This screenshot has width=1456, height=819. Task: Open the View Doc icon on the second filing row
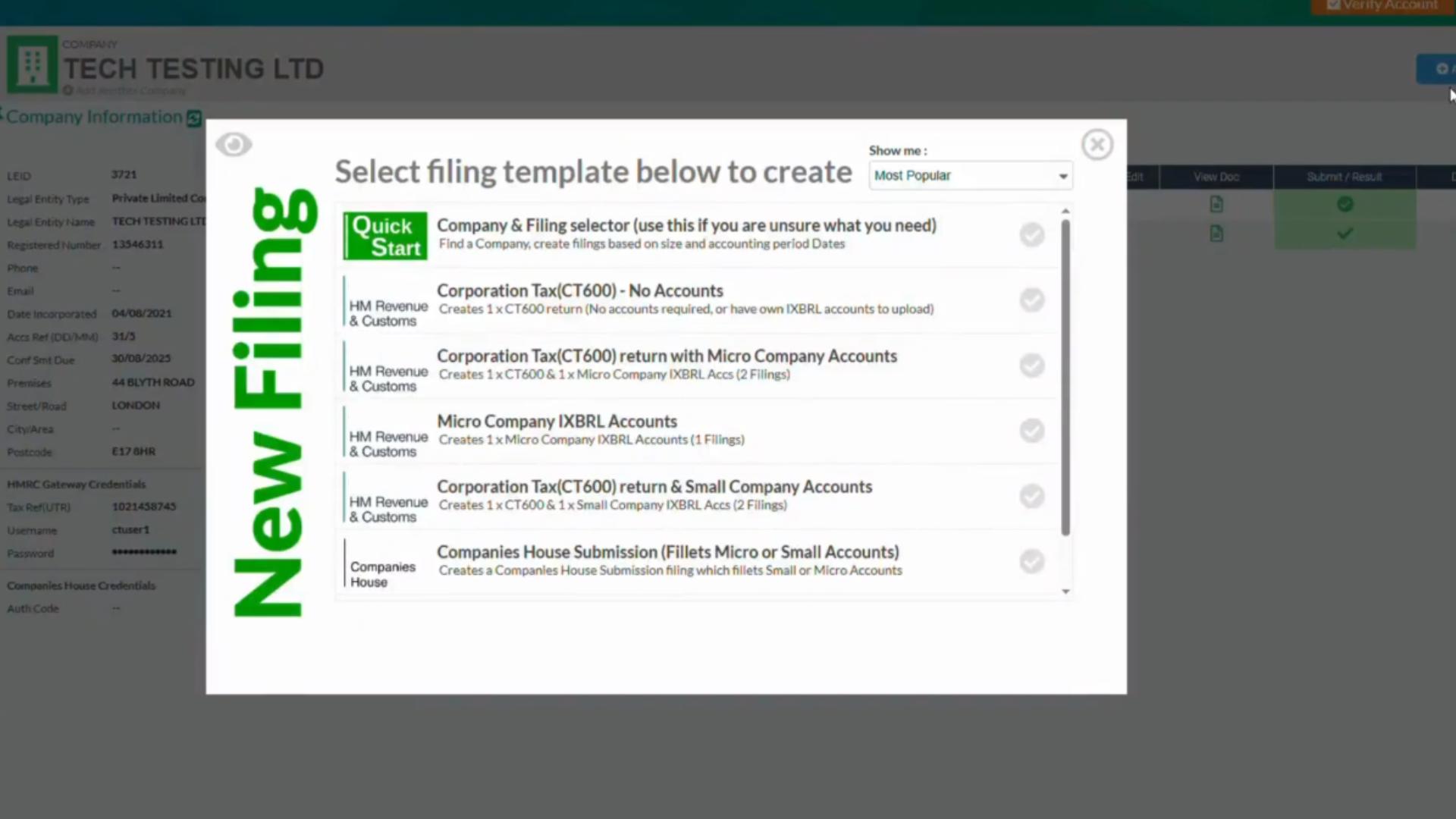1216,234
